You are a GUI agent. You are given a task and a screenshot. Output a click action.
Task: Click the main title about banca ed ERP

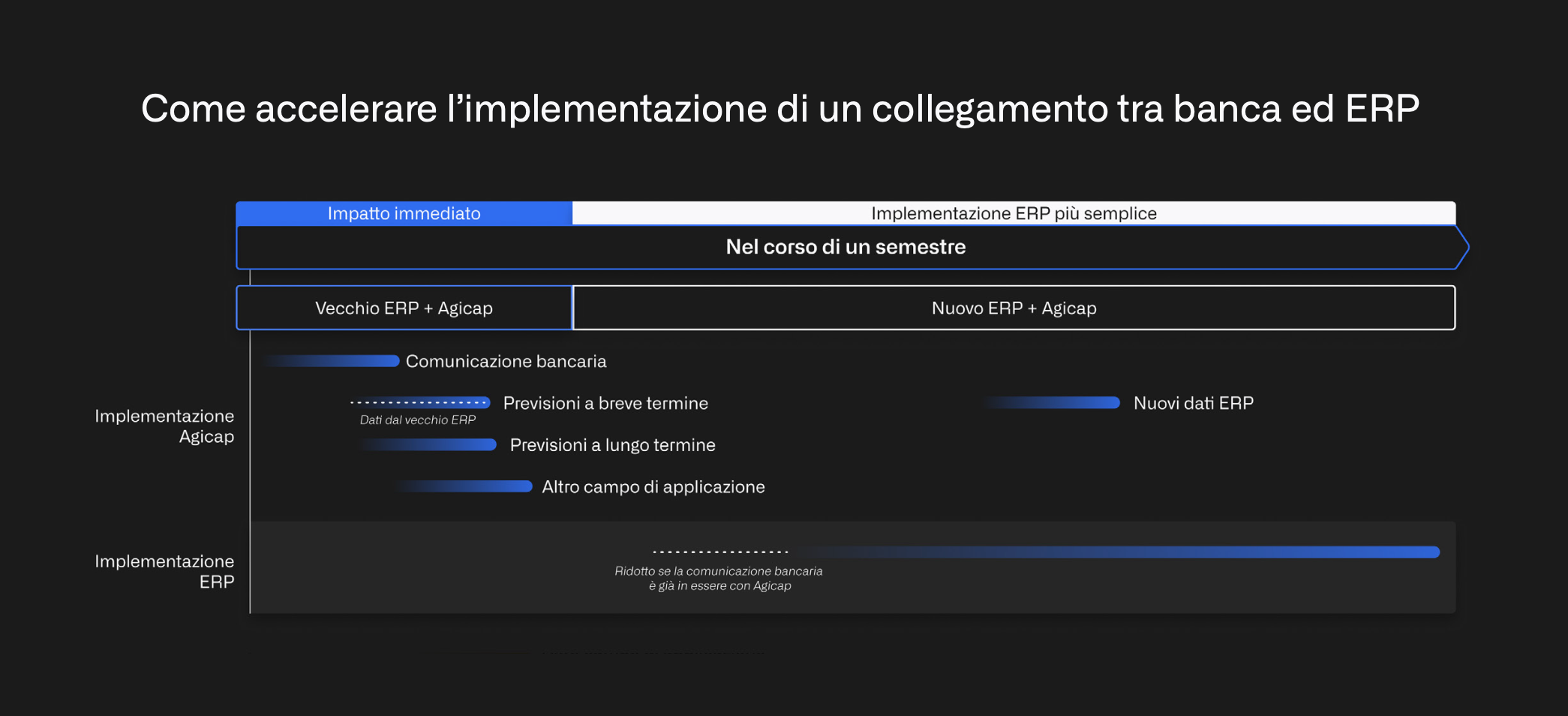pyautogui.click(x=782, y=109)
